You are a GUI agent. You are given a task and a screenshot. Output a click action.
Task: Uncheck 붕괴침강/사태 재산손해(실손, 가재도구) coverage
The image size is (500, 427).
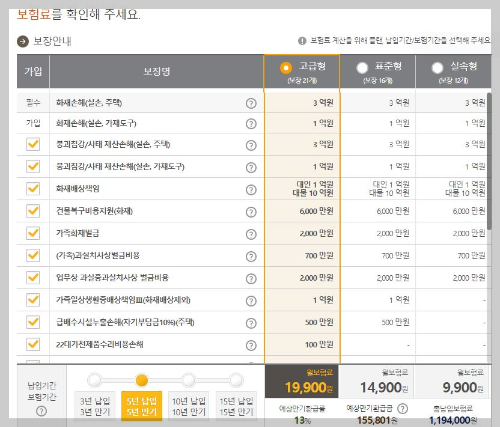point(33,166)
